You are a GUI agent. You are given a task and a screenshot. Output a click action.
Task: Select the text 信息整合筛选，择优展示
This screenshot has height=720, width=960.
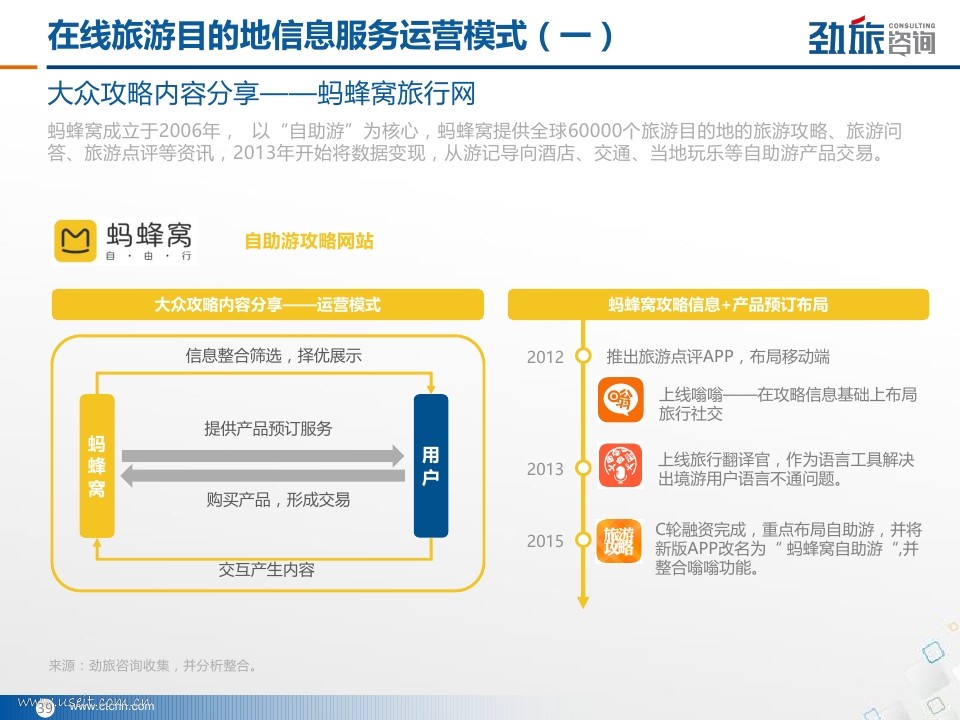[273, 356]
